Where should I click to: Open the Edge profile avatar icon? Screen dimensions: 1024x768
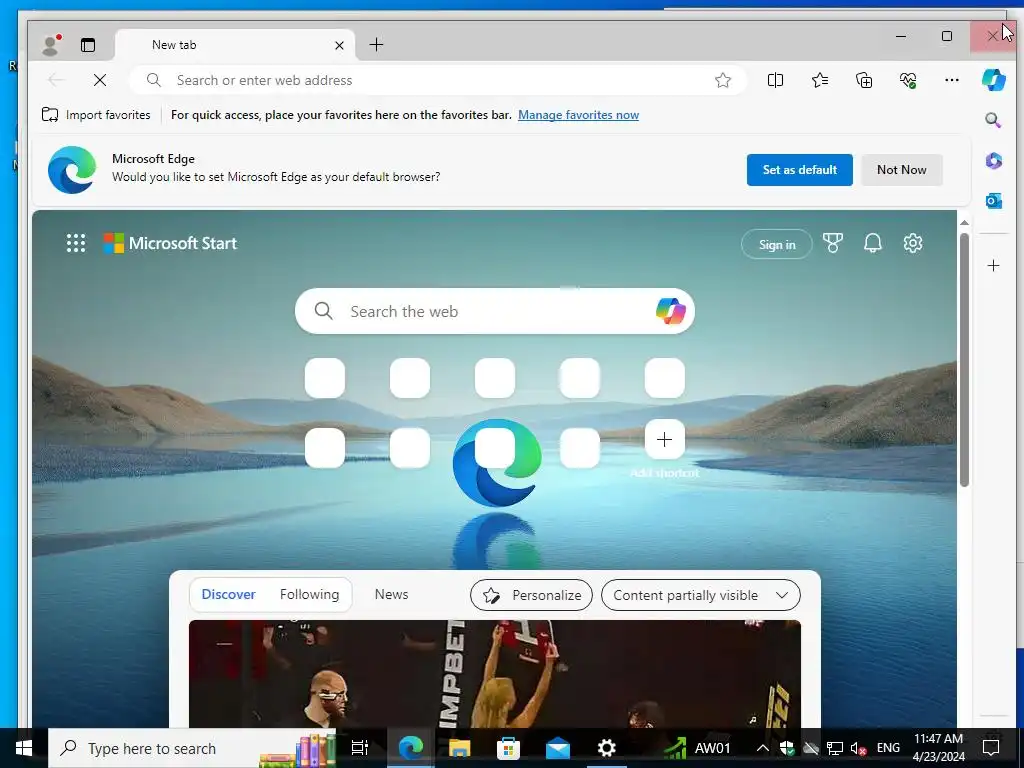point(50,44)
